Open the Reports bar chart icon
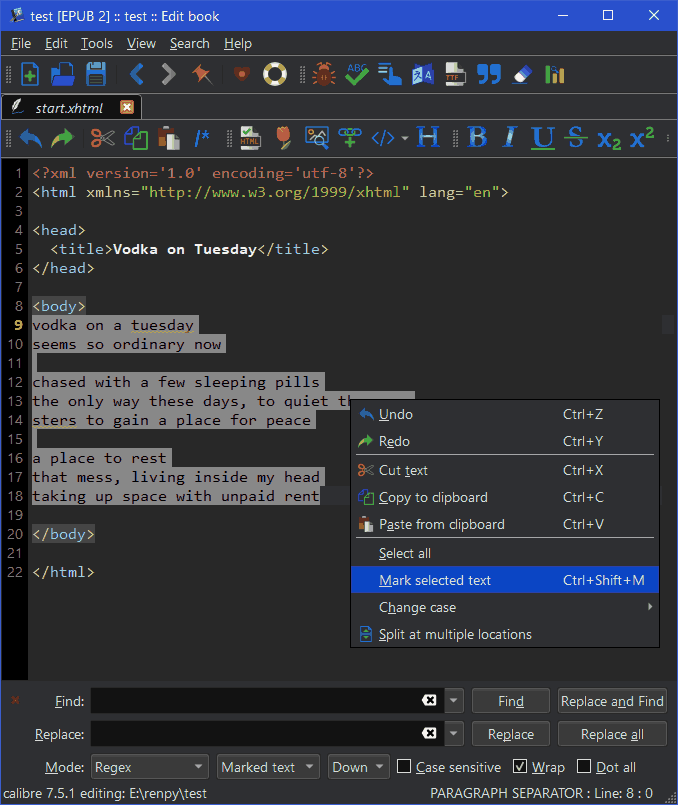Viewport: 678px width, 805px height. (x=554, y=74)
